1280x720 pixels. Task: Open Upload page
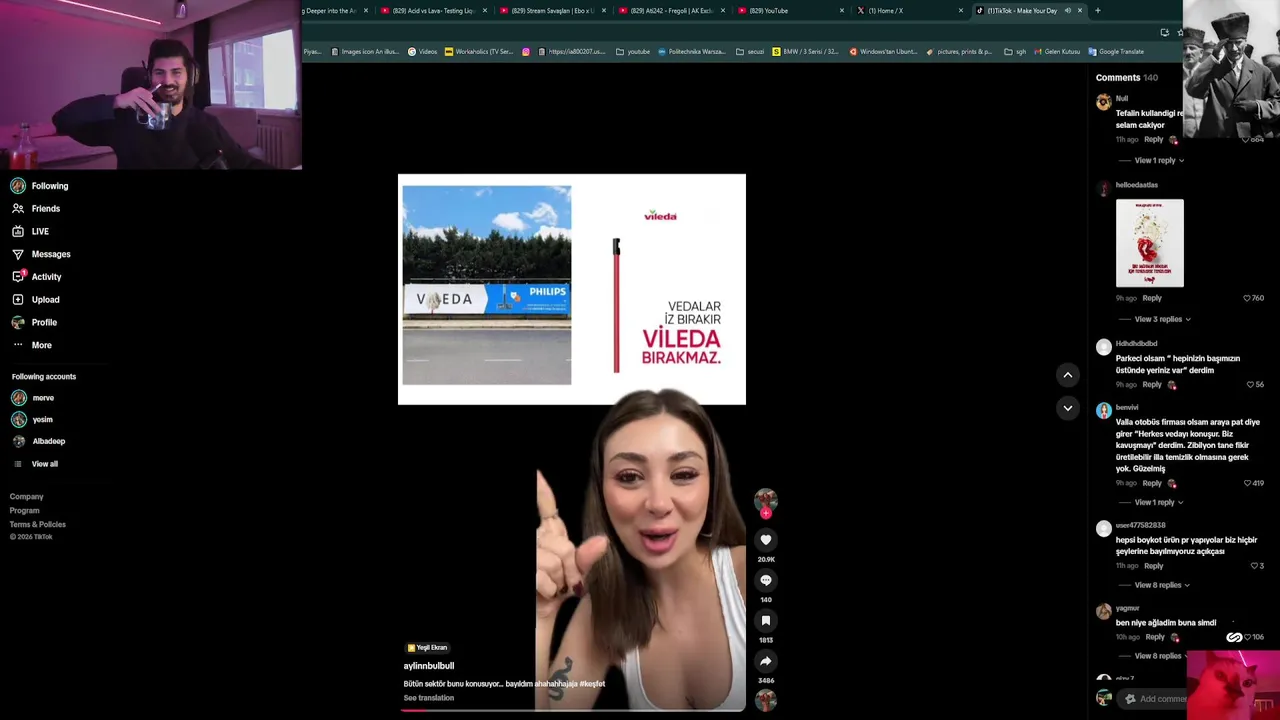(x=36, y=300)
